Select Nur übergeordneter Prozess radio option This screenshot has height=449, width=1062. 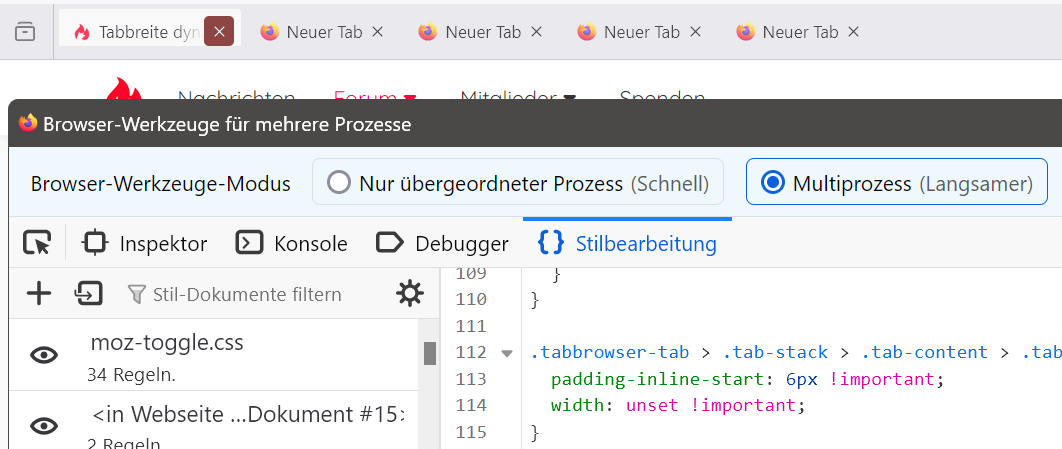341,183
